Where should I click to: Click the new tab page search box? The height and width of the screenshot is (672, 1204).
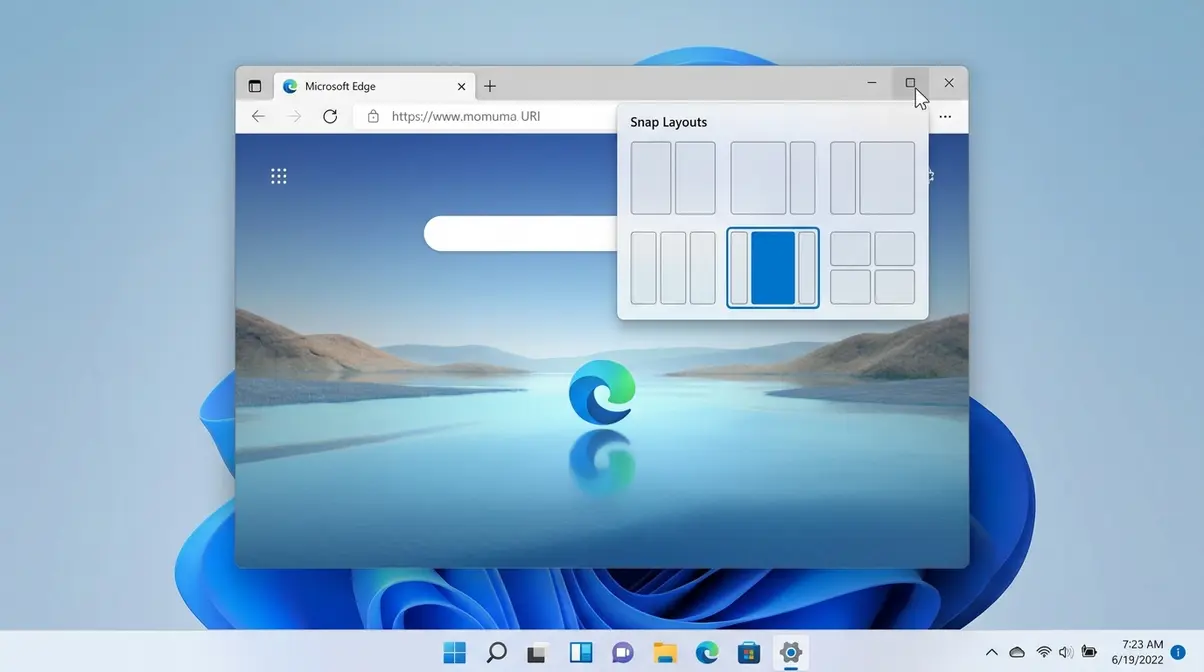(521, 233)
